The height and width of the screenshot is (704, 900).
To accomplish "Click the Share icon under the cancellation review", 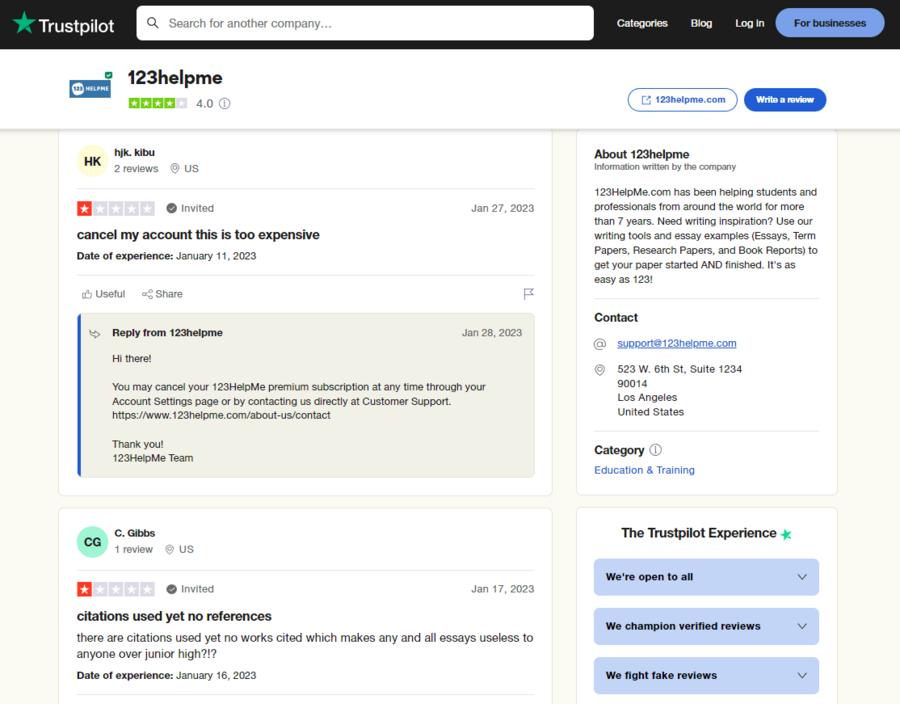I will 148,293.
